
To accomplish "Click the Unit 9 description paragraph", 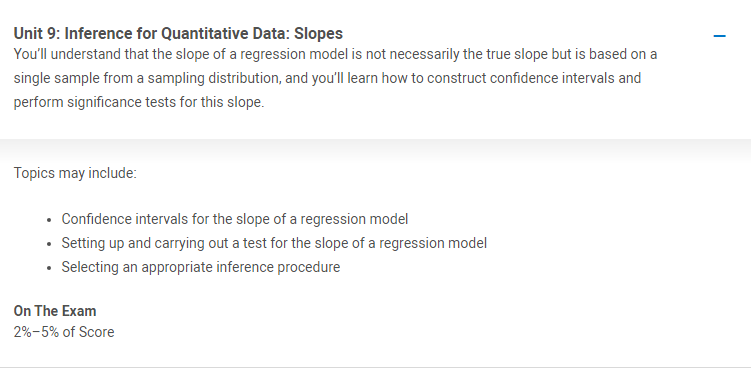I will [335, 78].
